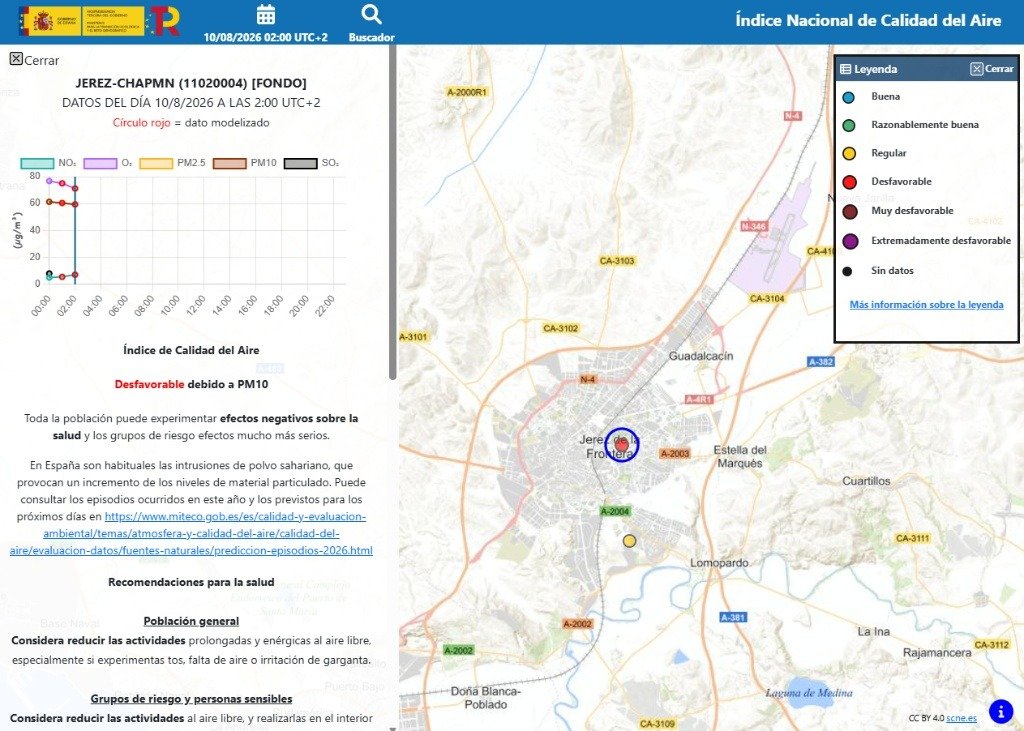Open the miteco.gob.es prediccion-episodios link
Screen dimensions: 1024x731
(191, 533)
